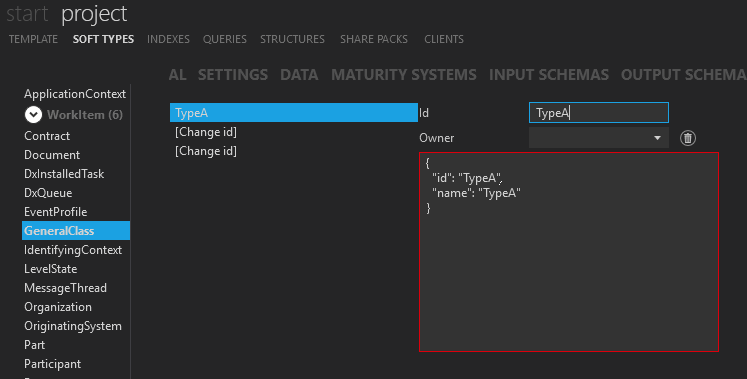Select Contract soft type
Image resolution: width=747 pixels, height=379 pixels.
coord(47,136)
